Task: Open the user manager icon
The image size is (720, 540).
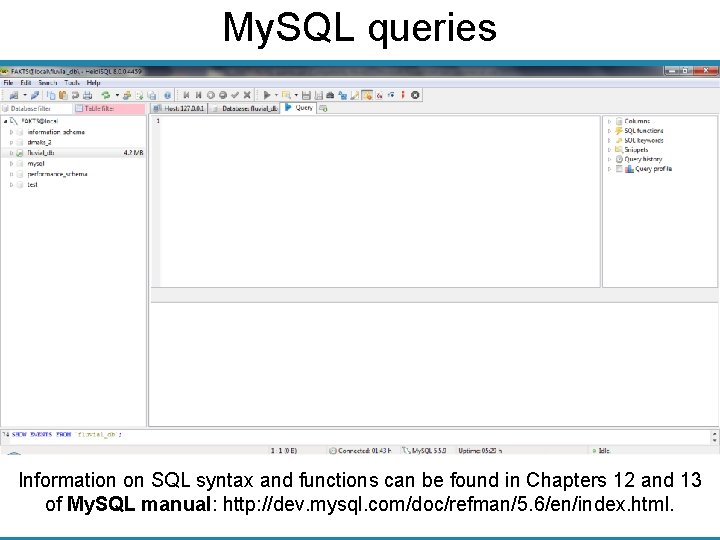Action: [x=127, y=95]
